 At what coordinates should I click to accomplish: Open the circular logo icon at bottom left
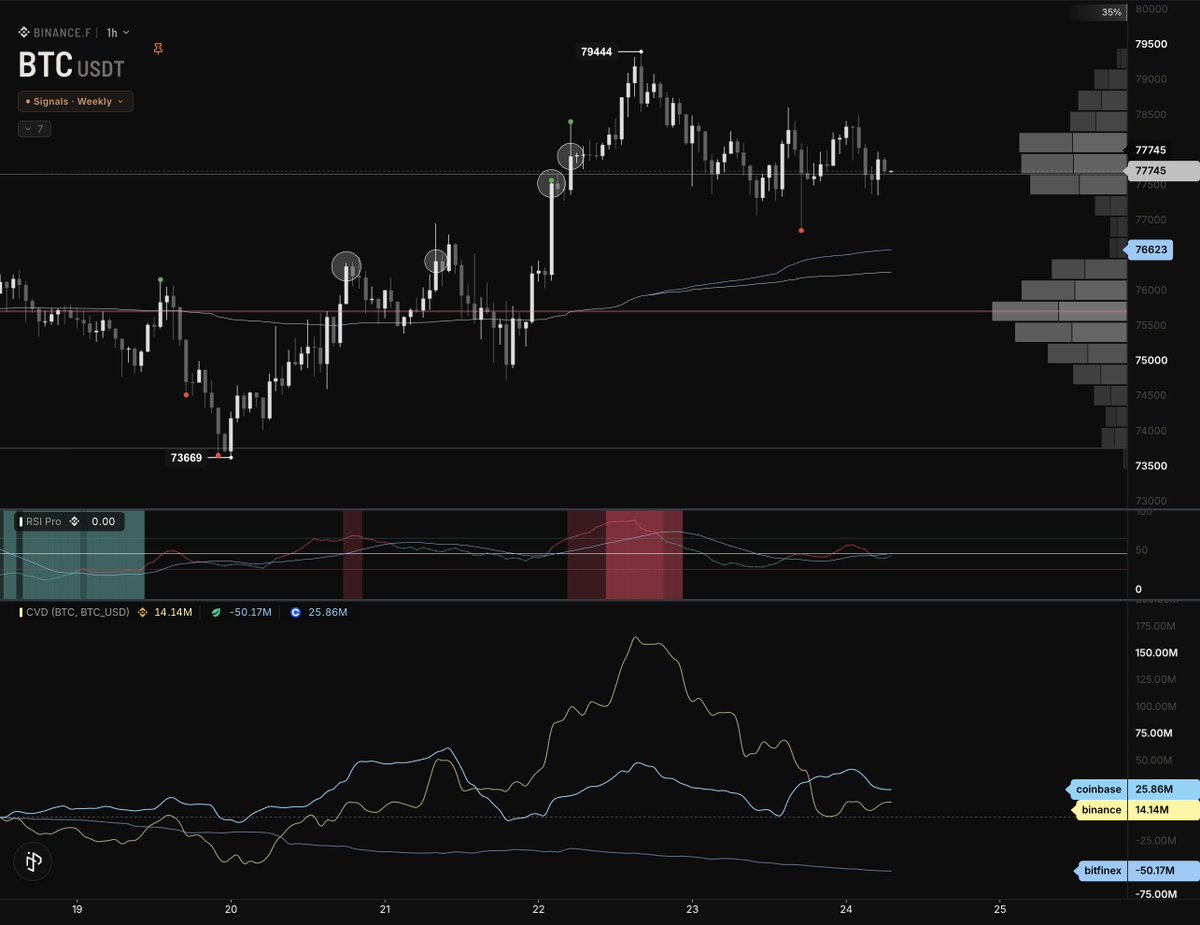(x=33, y=861)
